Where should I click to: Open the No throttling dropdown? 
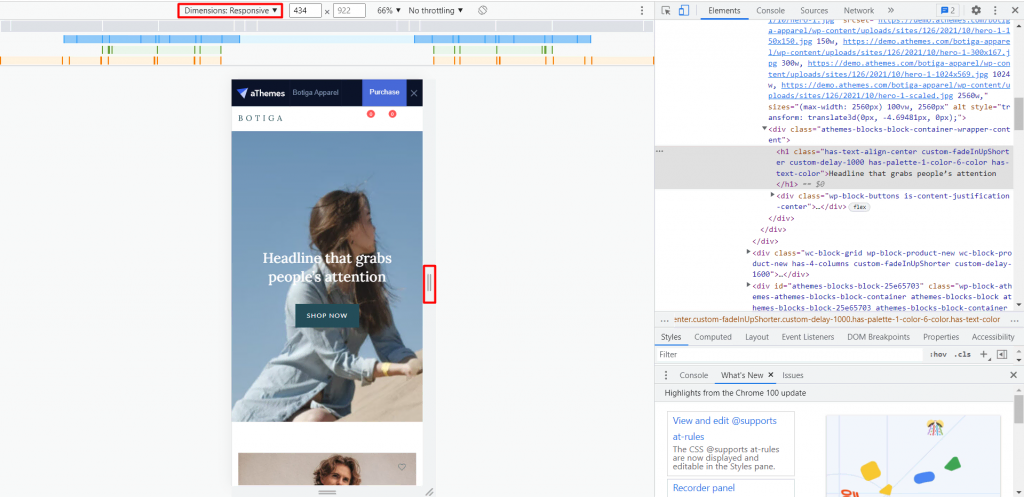coord(436,10)
